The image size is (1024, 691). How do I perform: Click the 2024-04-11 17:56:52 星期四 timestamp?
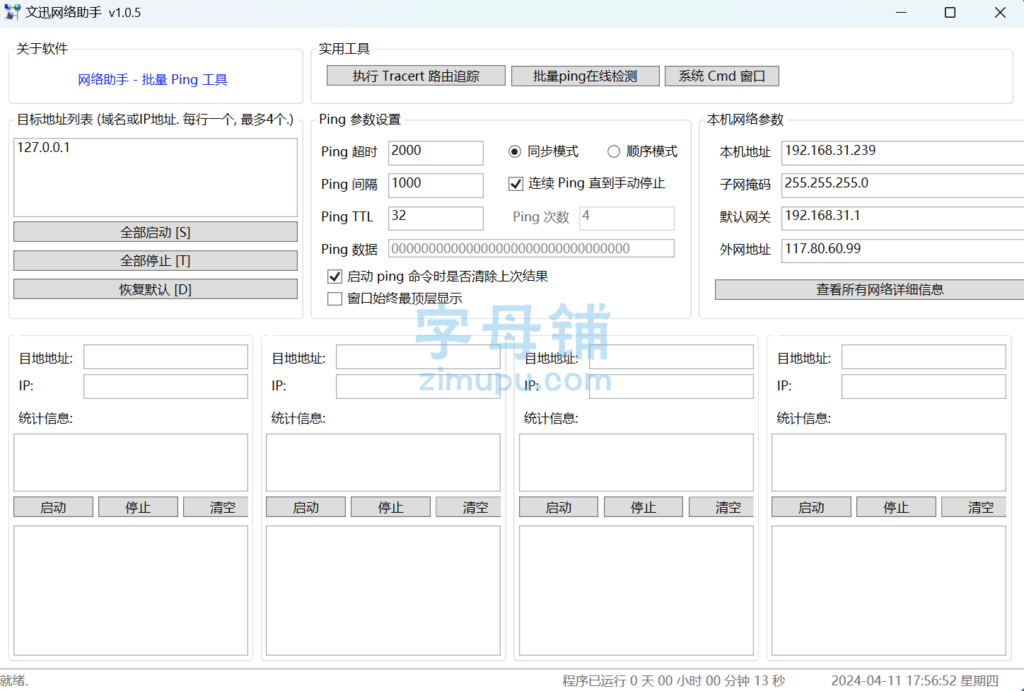(x=915, y=681)
